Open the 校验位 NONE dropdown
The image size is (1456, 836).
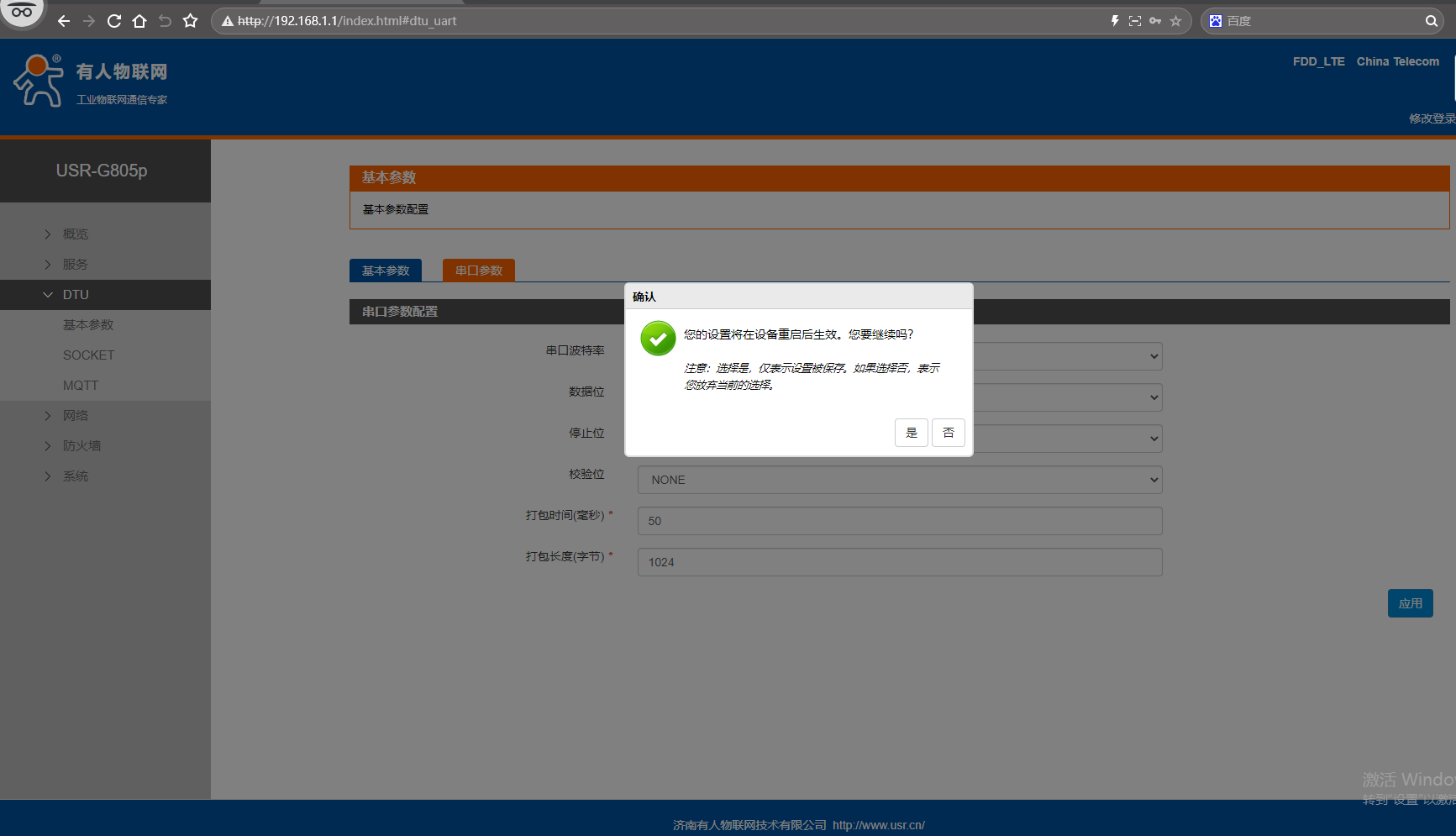[900, 480]
